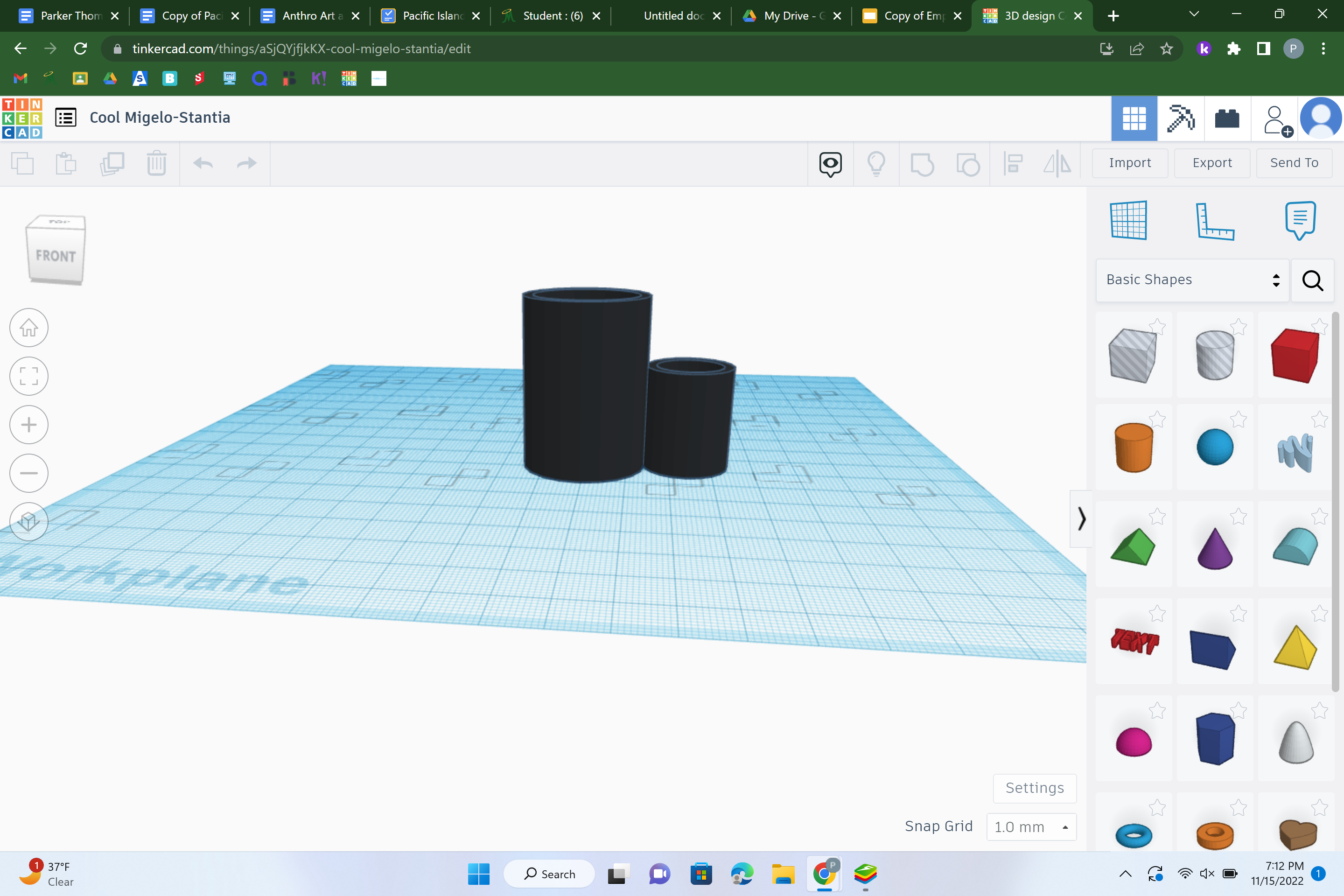Click the Cool Migelo-Stantia project title

click(x=159, y=117)
